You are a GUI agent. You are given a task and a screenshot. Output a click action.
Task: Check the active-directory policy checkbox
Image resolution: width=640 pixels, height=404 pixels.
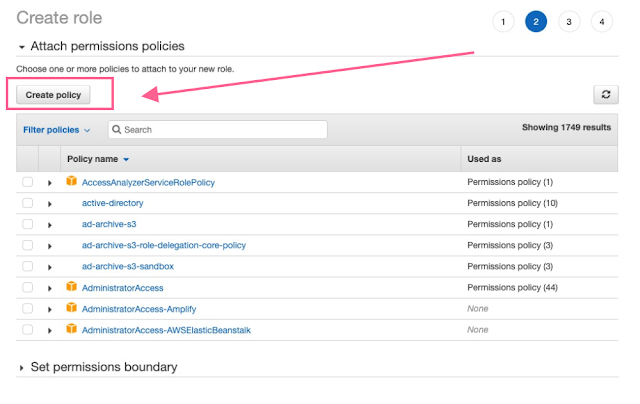[x=28, y=203]
